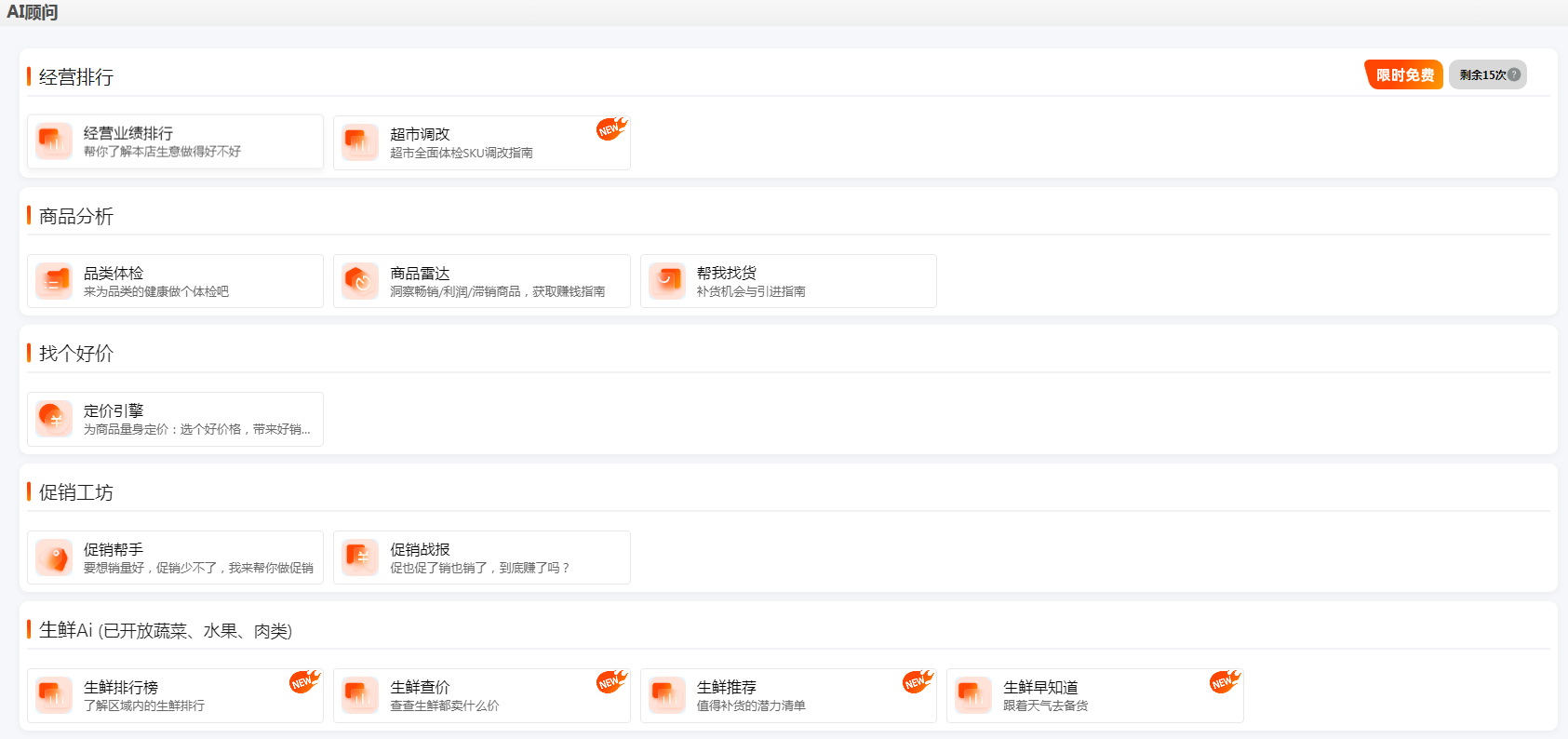
Task: Open the 生鲜早知道 card
Action: click(1094, 695)
